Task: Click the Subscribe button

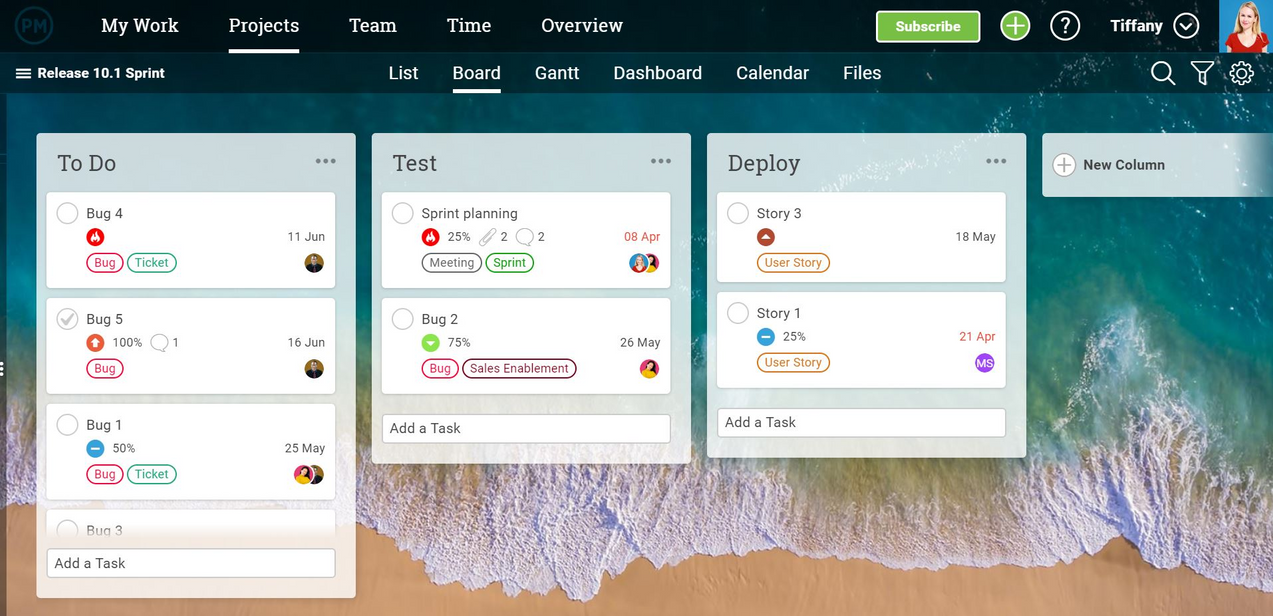Action: 927,26
